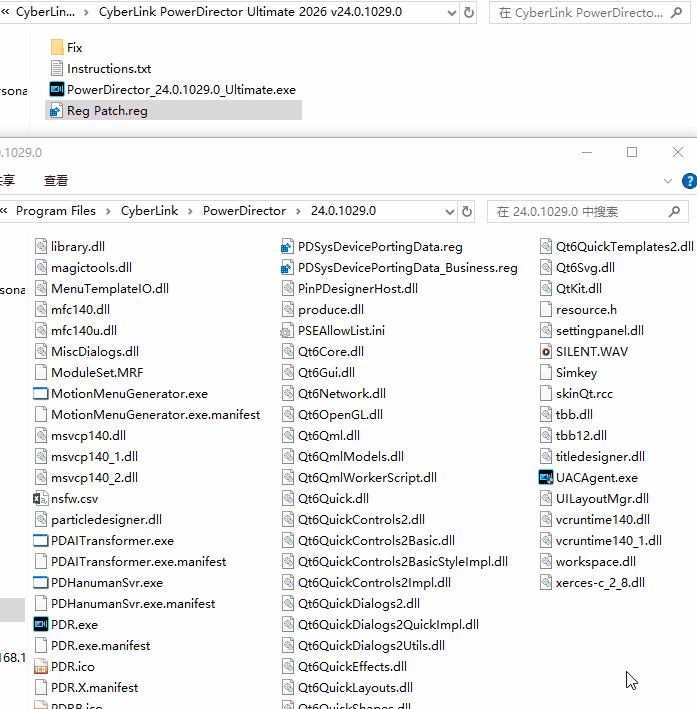Select the Reg Patch.reg file
Screen dimensions: 697x709
point(106,111)
